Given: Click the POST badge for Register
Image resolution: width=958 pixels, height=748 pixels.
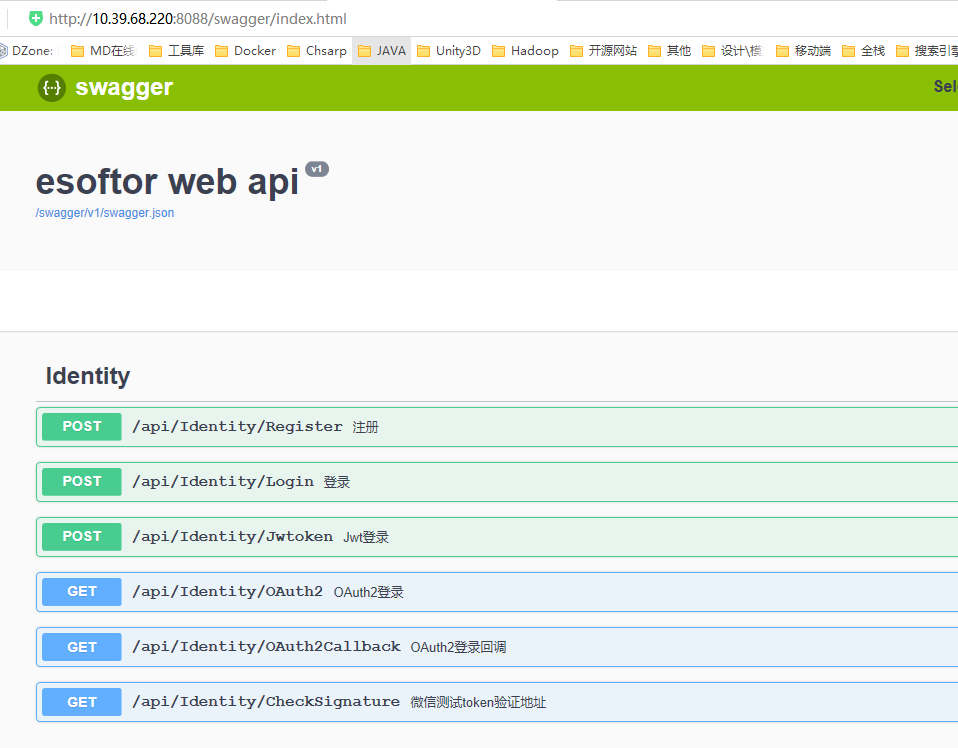Looking at the screenshot, I should 82,427.
